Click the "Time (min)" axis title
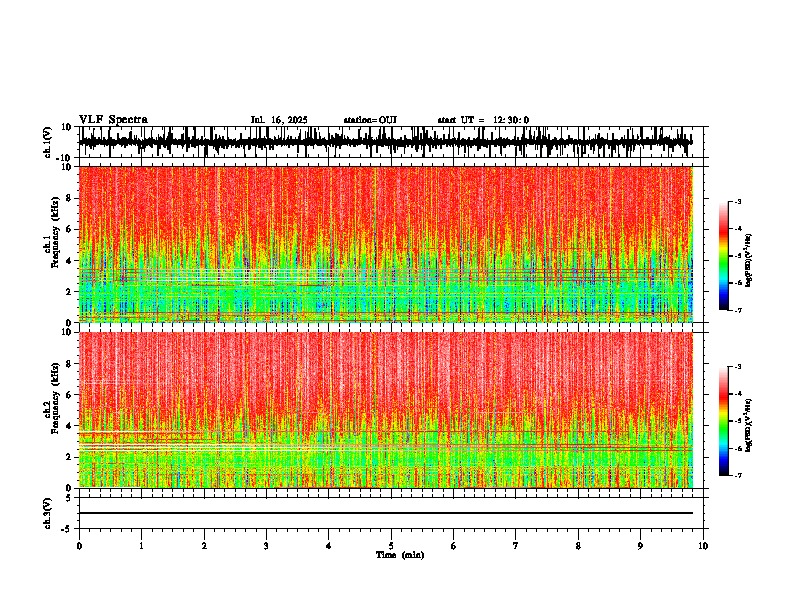792x612 pixels. (400, 555)
